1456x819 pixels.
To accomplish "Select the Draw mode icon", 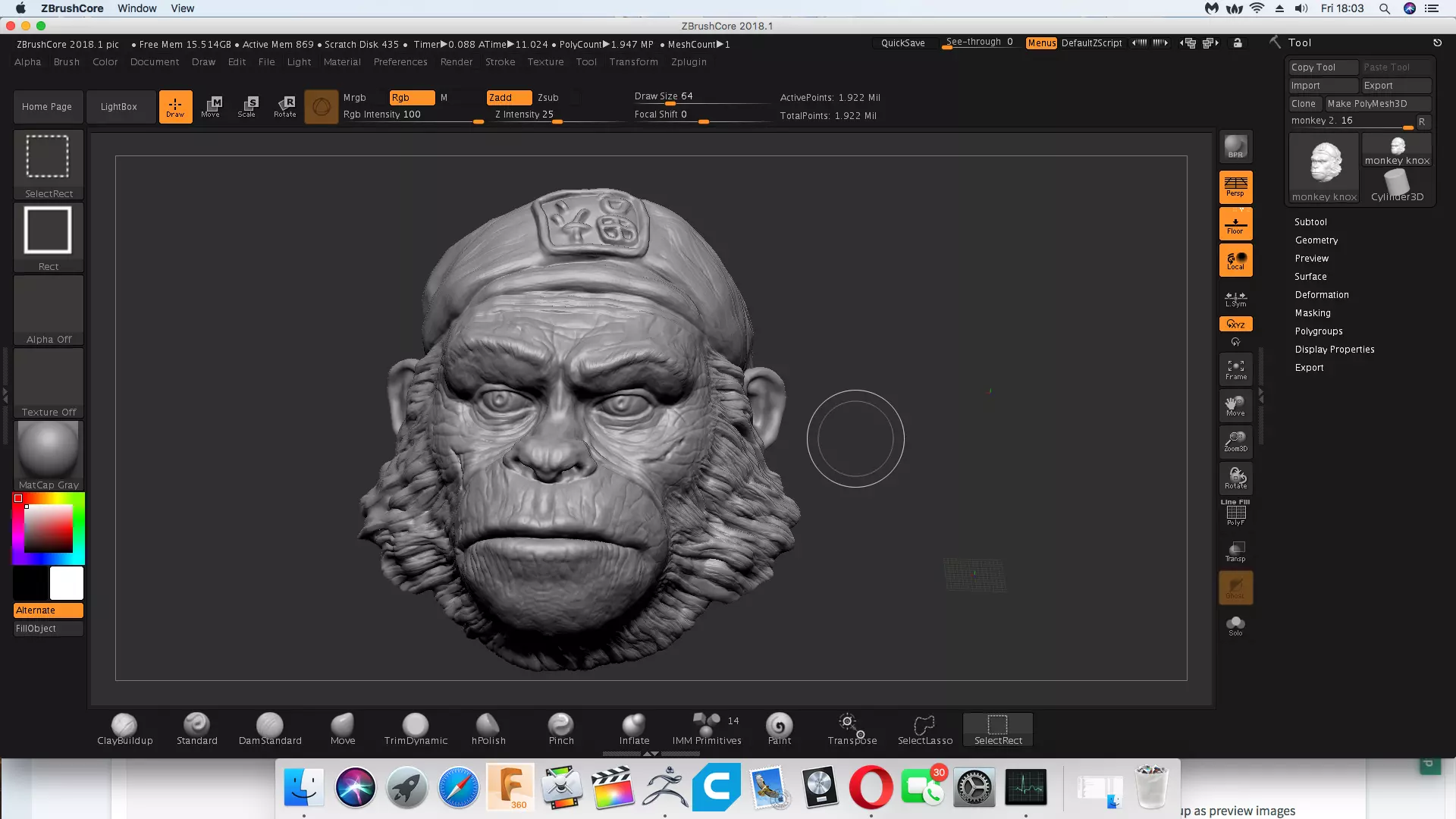I will tap(175, 106).
